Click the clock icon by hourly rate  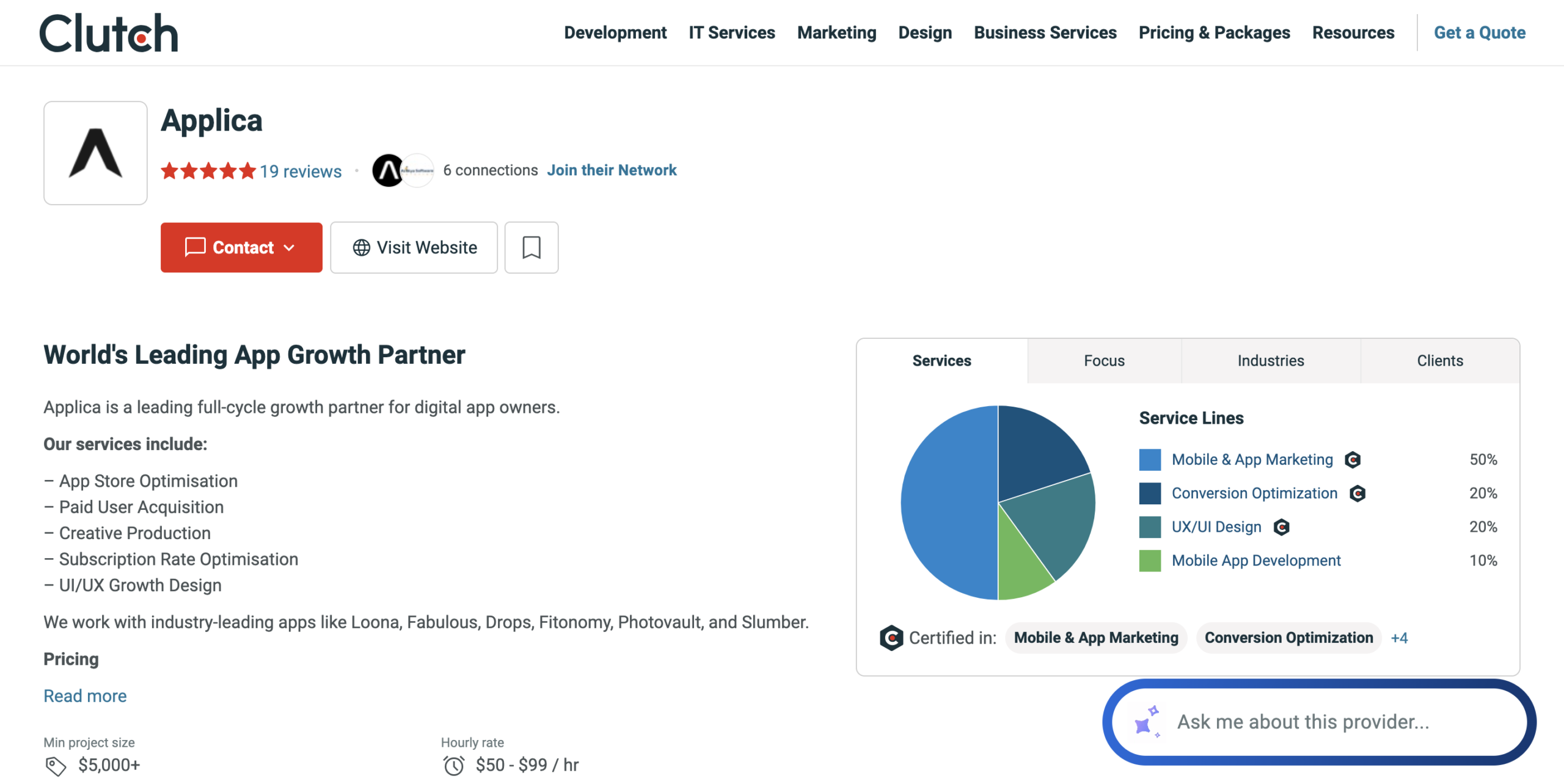point(453,765)
